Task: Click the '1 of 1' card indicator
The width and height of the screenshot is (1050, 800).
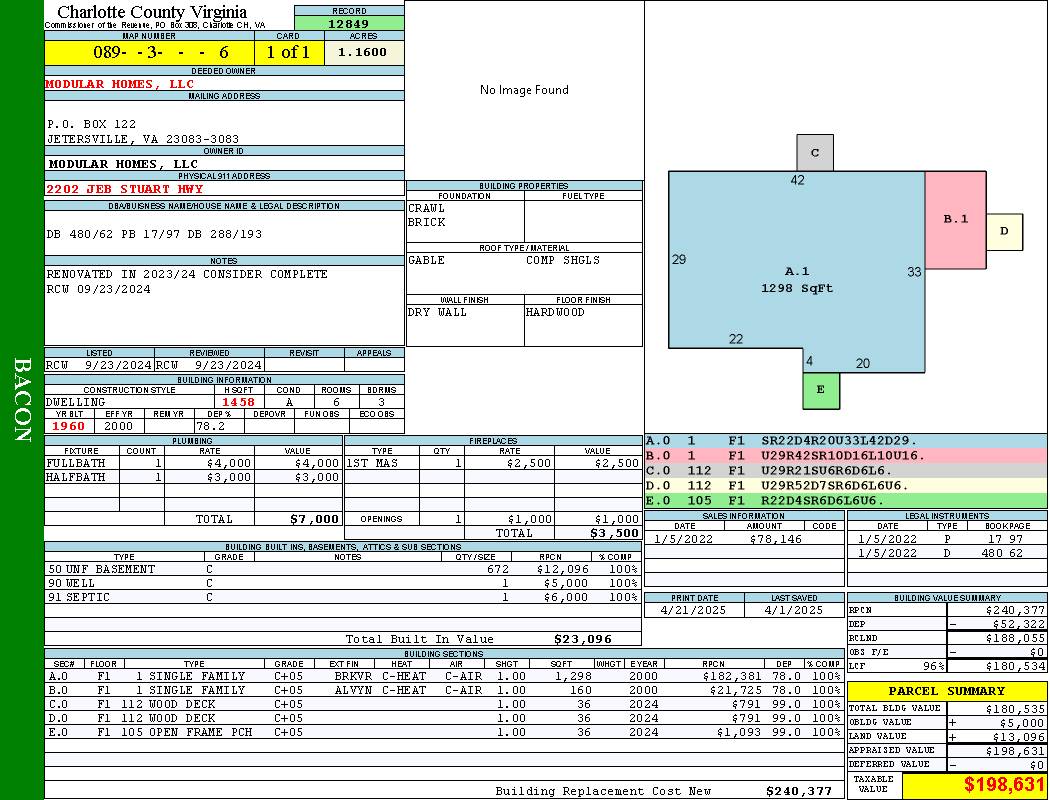Action: [288, 52]
